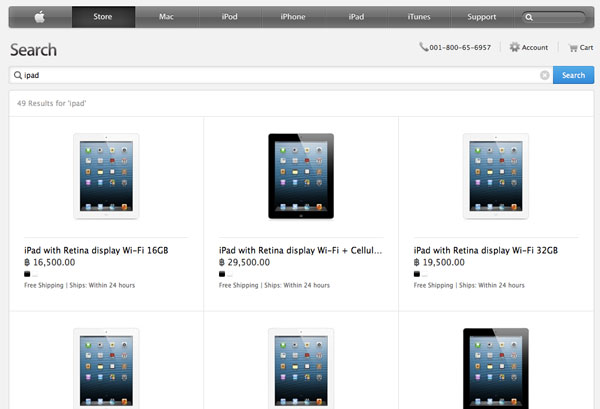Go to the iPod section
This screenshot has width=600, height=409.
click(230, 17)
